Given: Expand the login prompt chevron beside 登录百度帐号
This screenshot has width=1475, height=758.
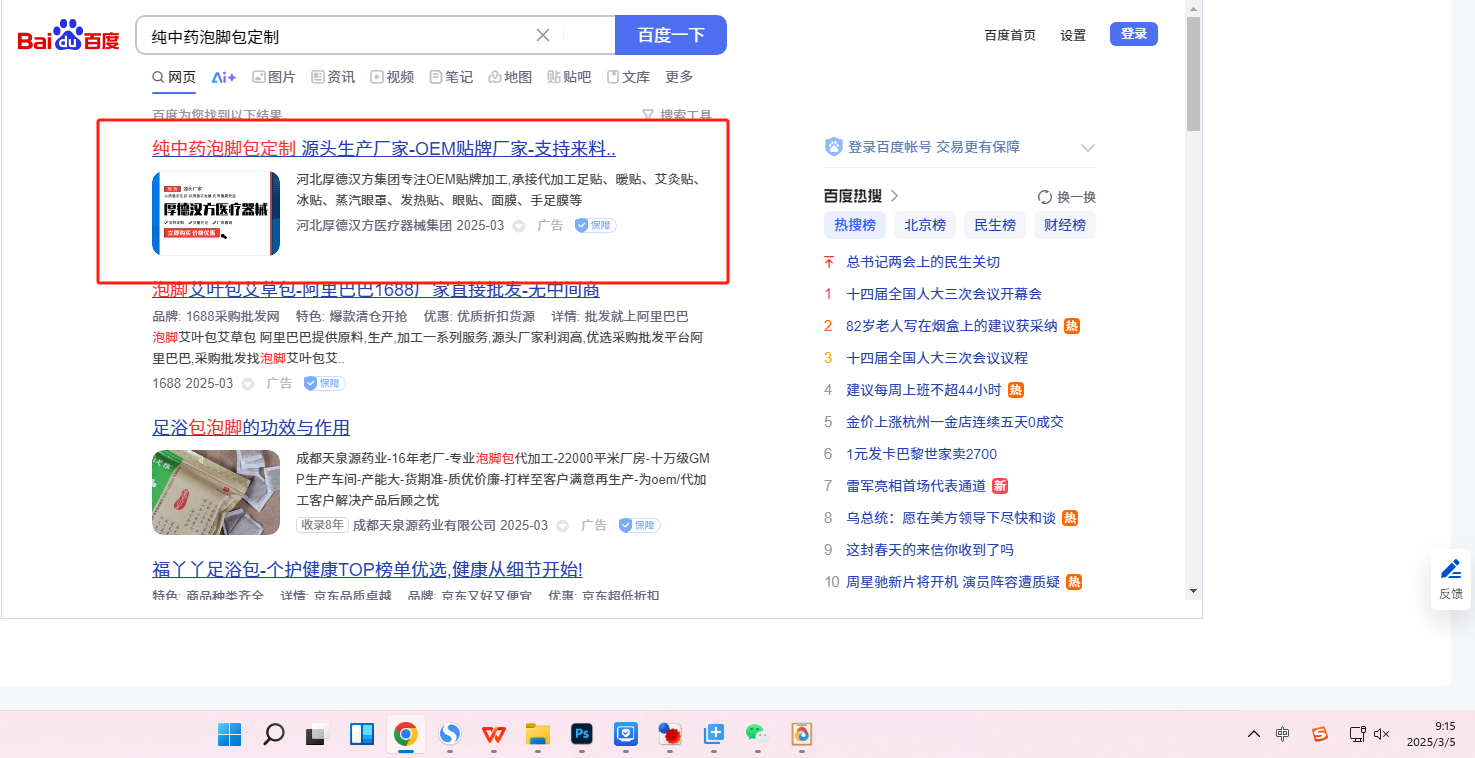Looking at the screenshot, I should coord(1088,148).
